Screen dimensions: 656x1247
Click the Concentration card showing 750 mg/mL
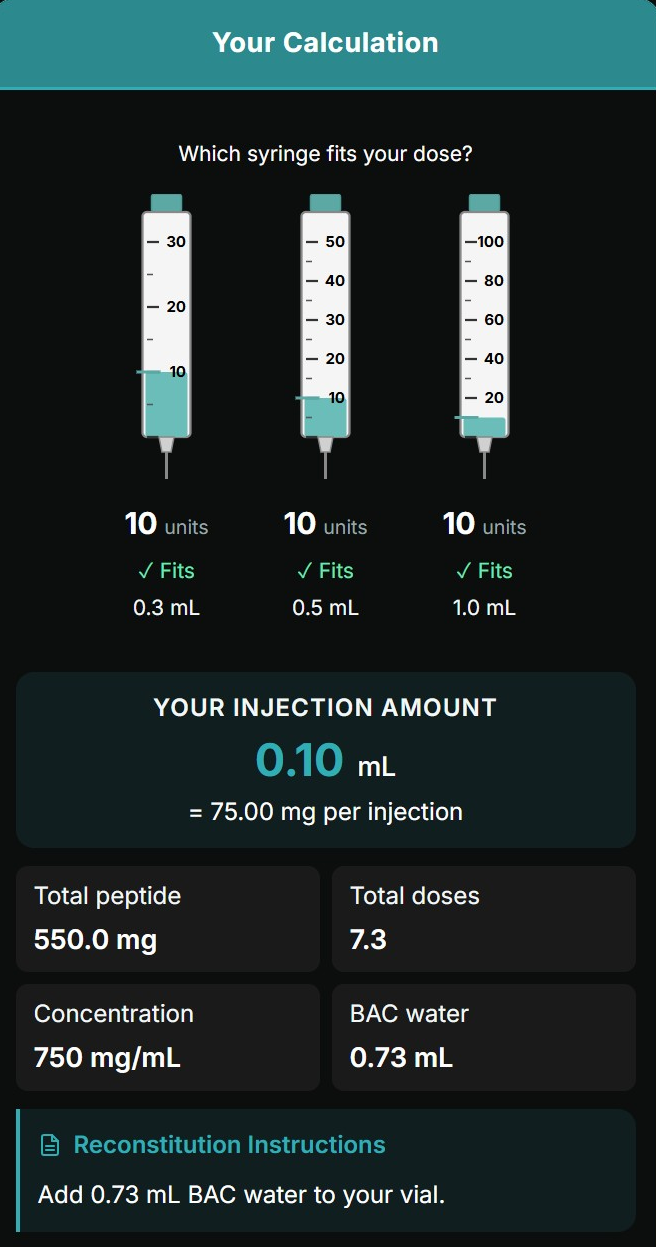click(x=167, y=1037)
